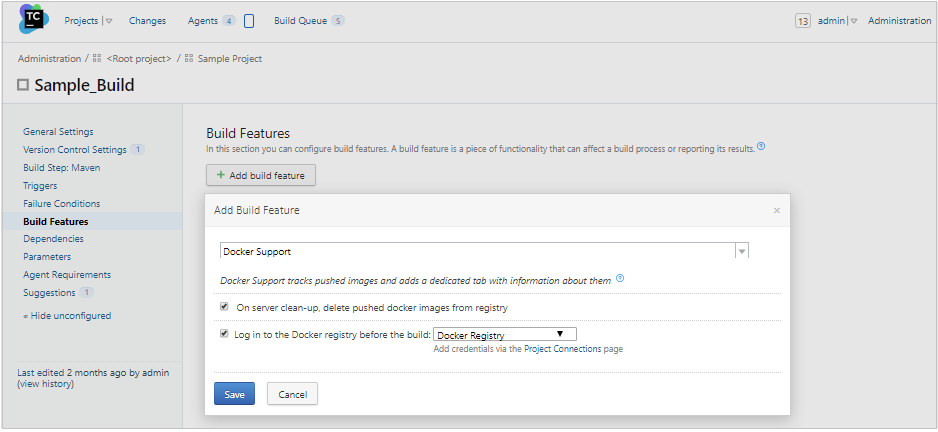Click the Version Control Settings count badge
938x432 pixels.
138,150
